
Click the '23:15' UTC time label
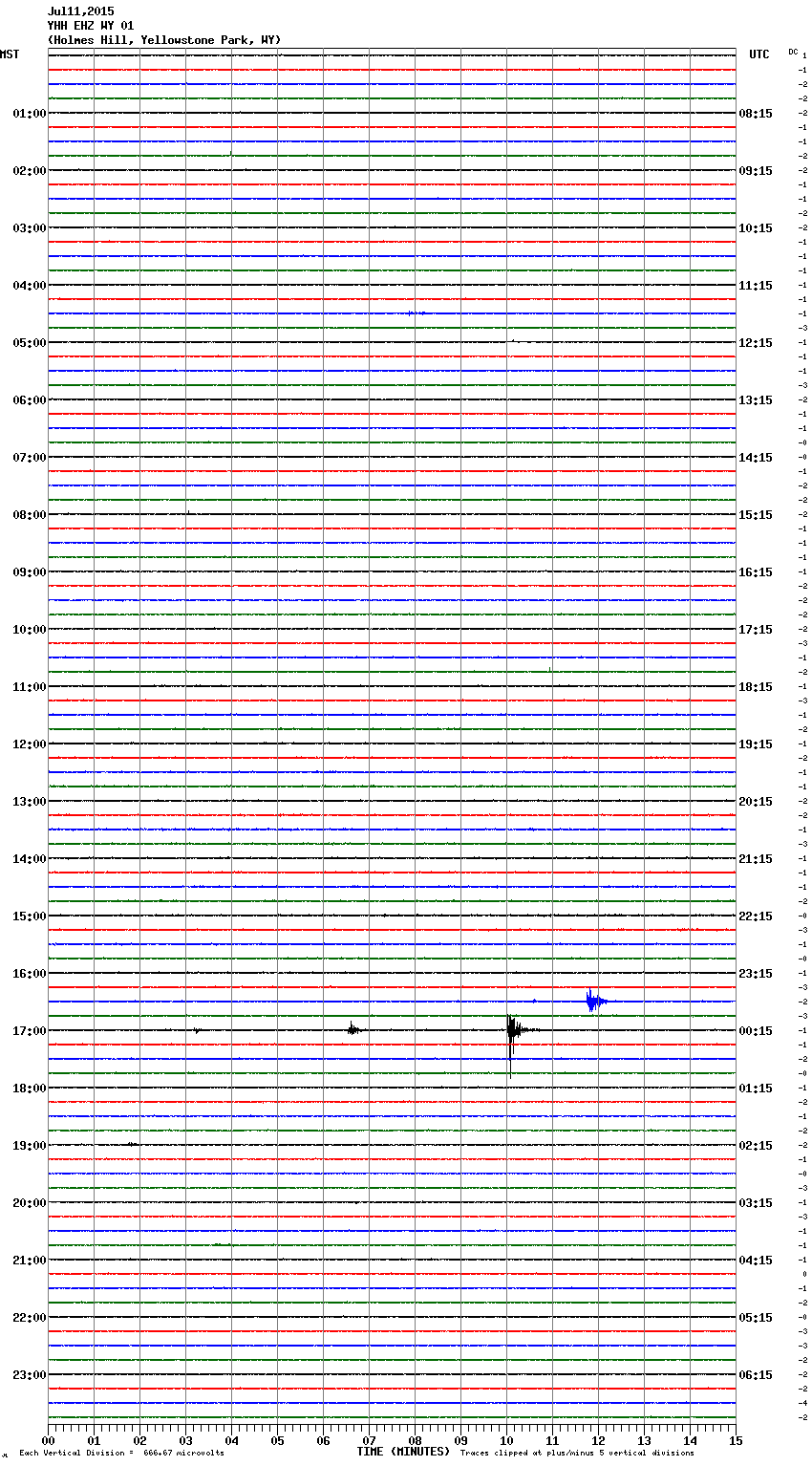756,974
